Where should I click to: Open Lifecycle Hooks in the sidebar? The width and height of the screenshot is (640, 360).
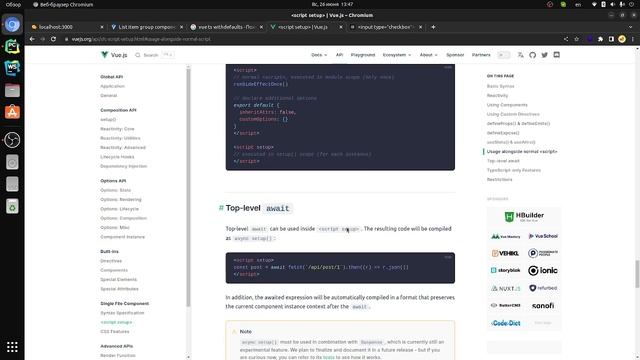pyautogui.click(x=117, y=157)
